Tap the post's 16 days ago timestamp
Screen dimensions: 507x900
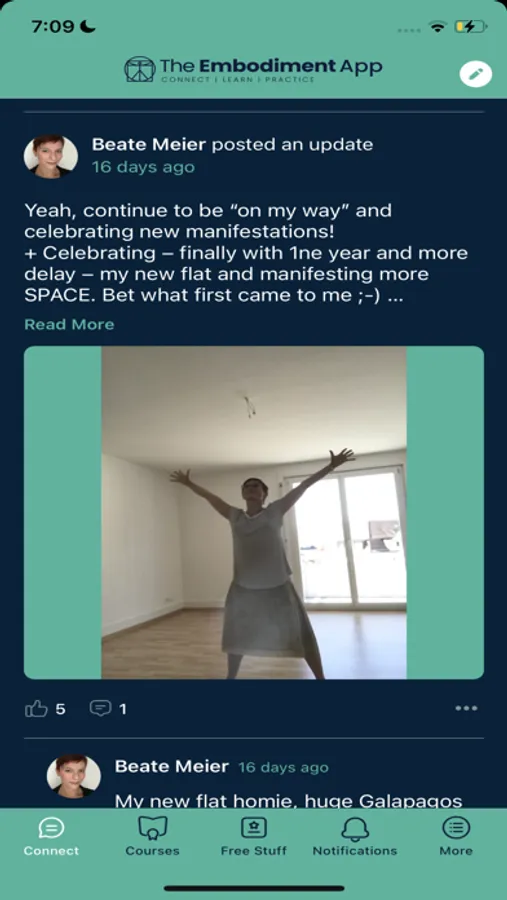(x=143, y=167)
